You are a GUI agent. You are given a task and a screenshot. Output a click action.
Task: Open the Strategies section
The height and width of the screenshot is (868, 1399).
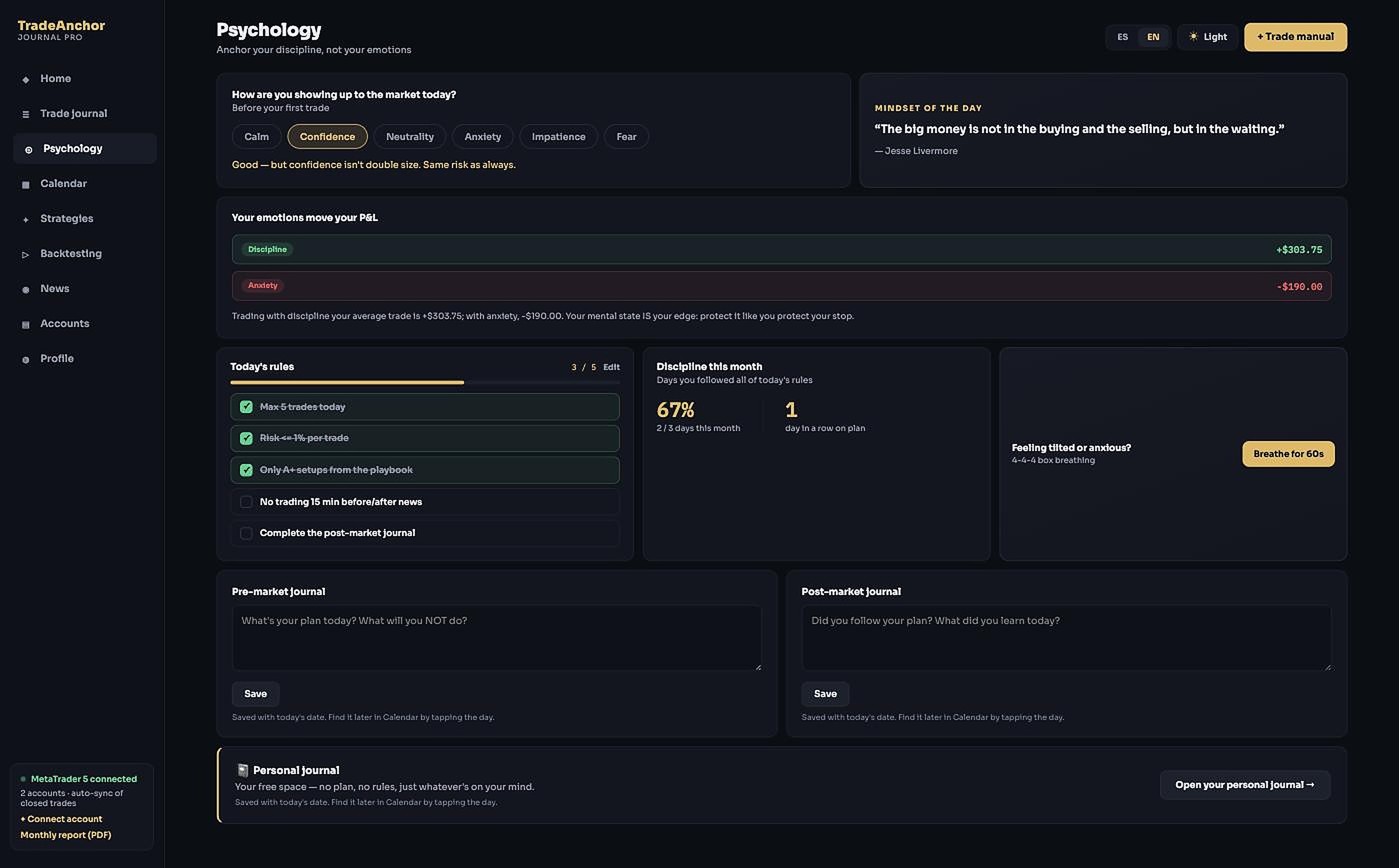[x=84, y=218]
